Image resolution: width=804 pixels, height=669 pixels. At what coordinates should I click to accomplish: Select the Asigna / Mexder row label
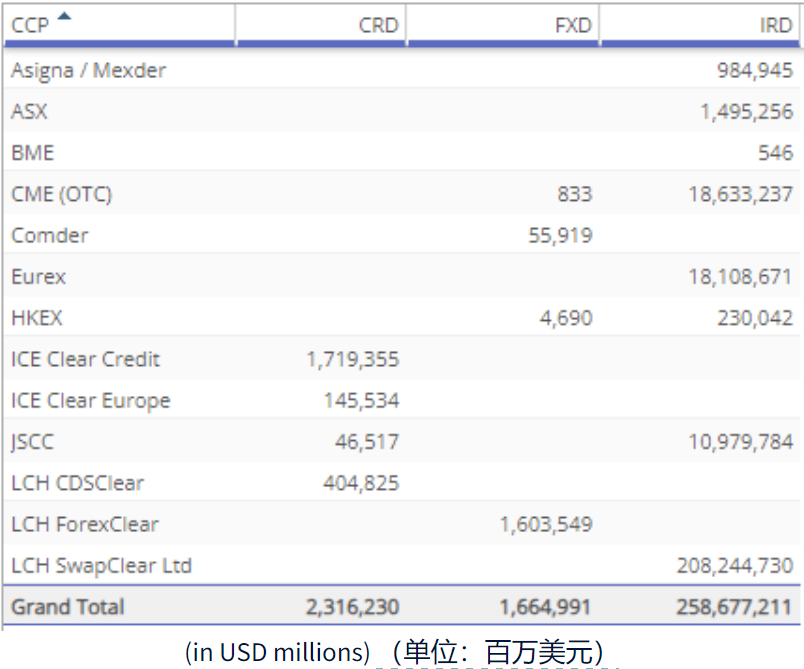pos(89,70)
